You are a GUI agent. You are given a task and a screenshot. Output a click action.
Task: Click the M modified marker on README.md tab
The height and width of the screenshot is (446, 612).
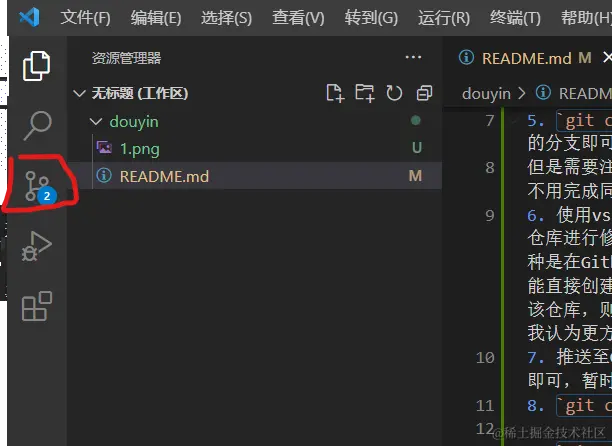pos(585,58)
